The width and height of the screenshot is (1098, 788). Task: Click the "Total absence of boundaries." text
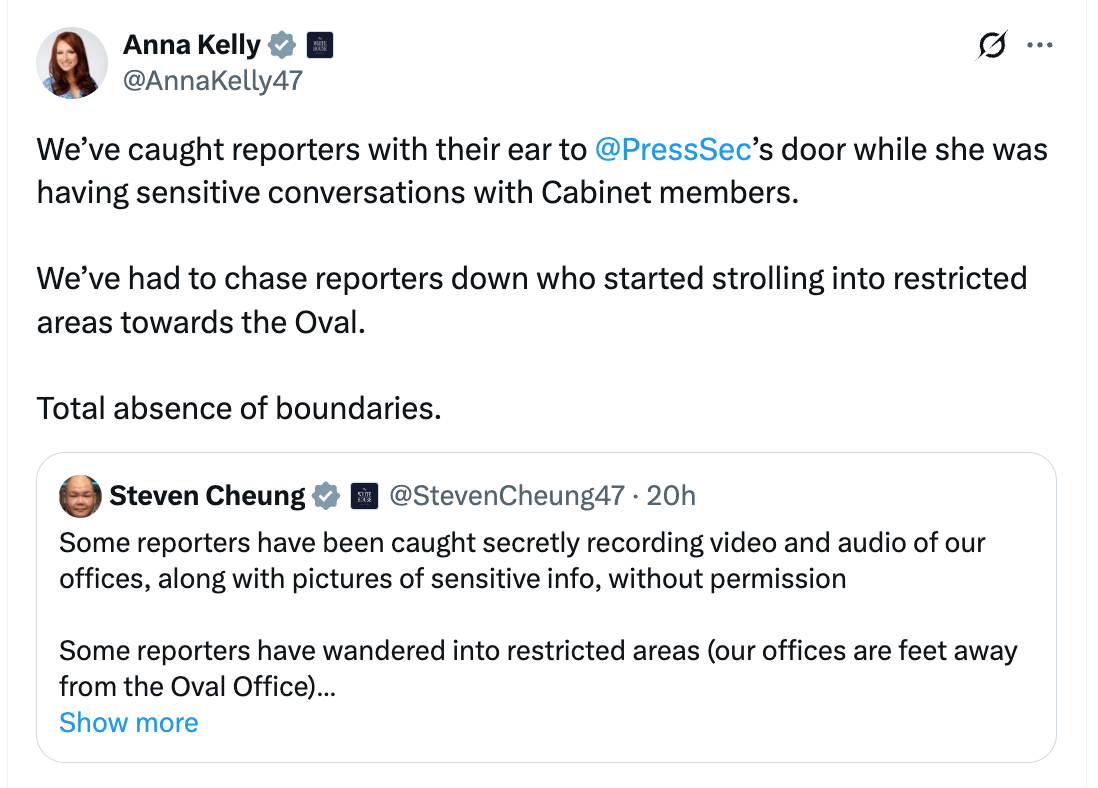point(239,408)
